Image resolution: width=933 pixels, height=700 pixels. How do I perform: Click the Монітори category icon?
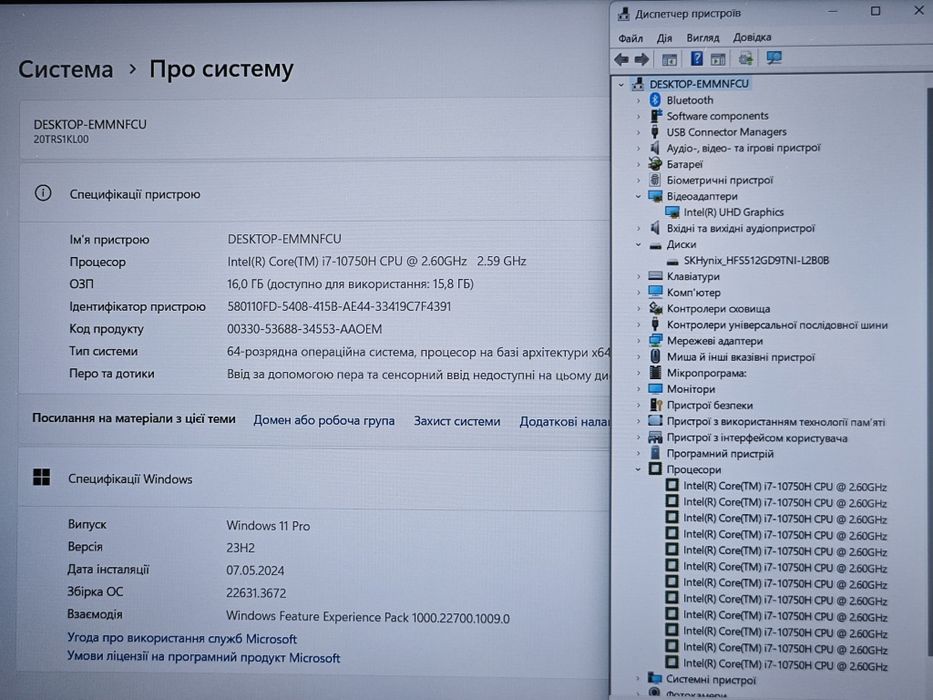655,389
